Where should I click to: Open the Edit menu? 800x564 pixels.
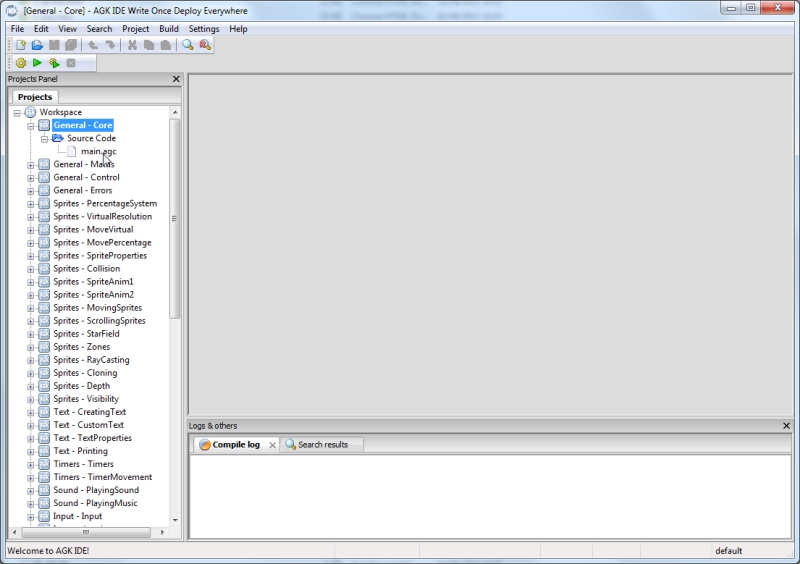pos(41,29)
